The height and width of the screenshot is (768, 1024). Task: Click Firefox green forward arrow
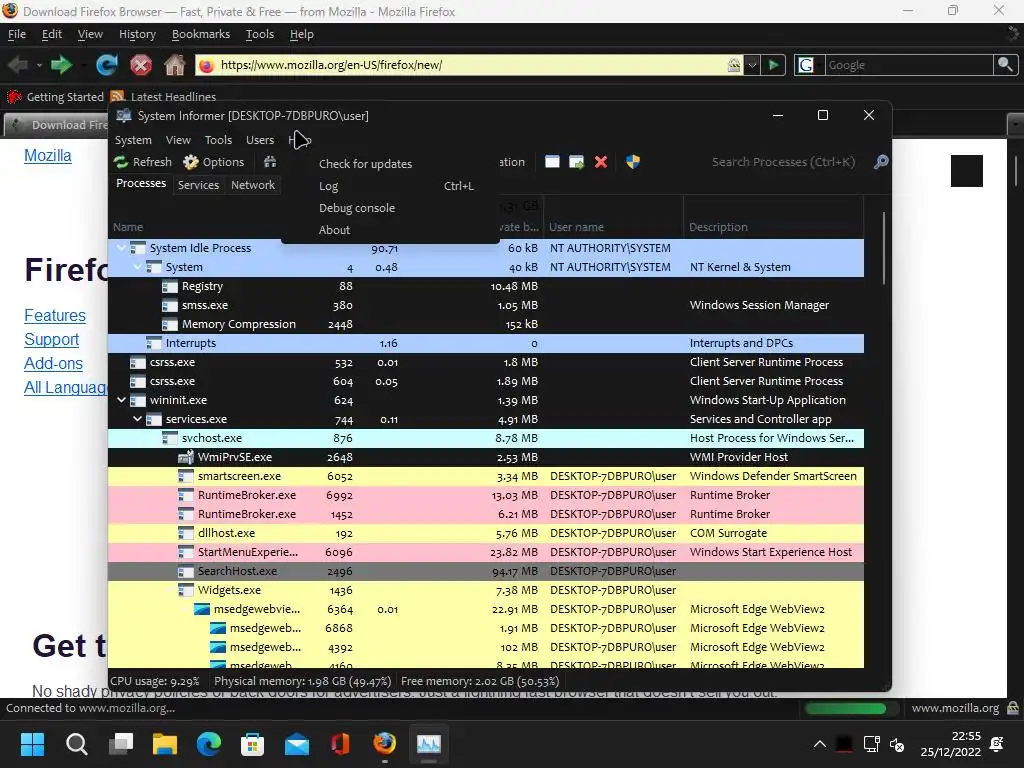tap(61, 65)
